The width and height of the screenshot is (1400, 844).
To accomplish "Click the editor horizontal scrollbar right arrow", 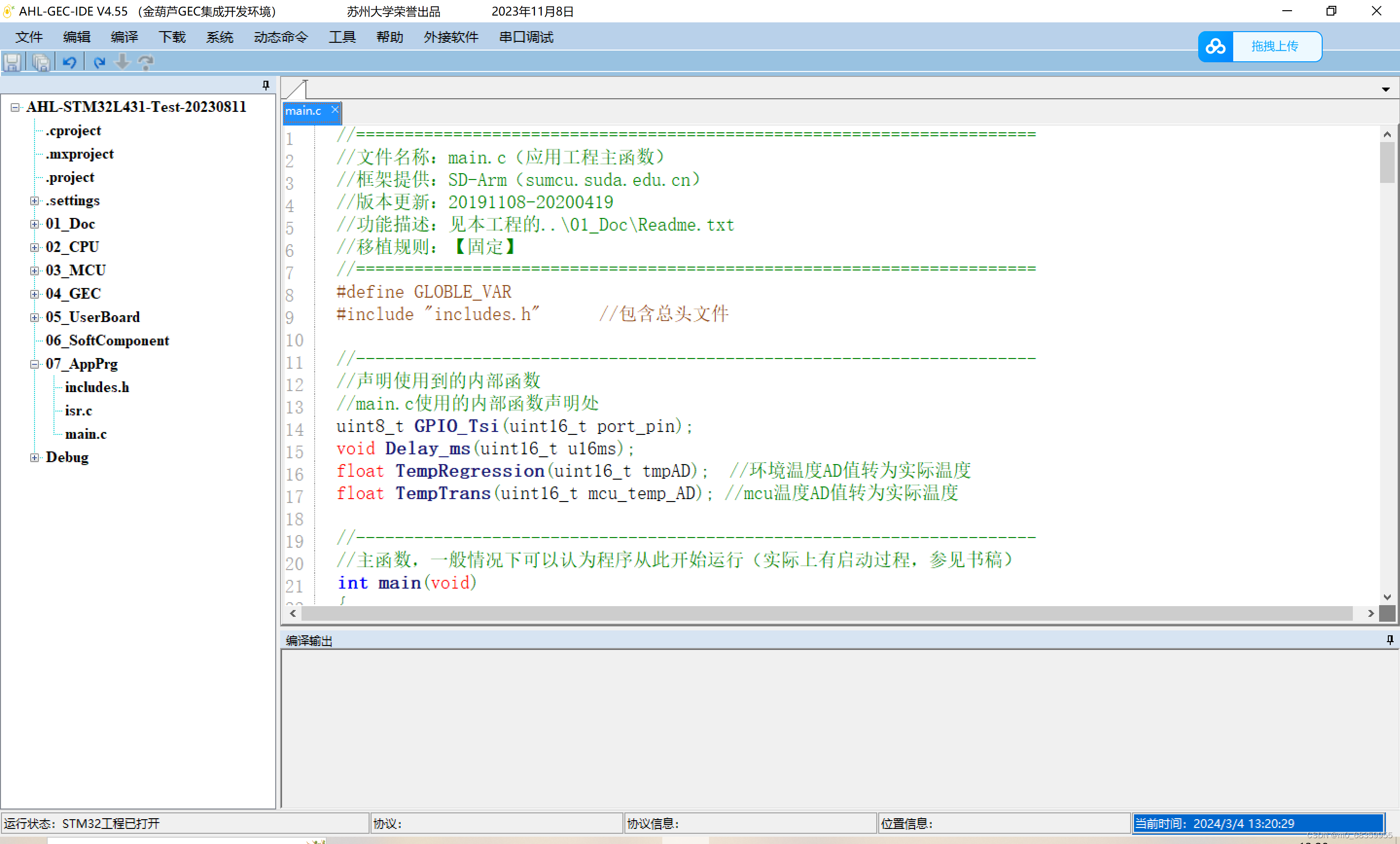I will [x=1370, y=613].
